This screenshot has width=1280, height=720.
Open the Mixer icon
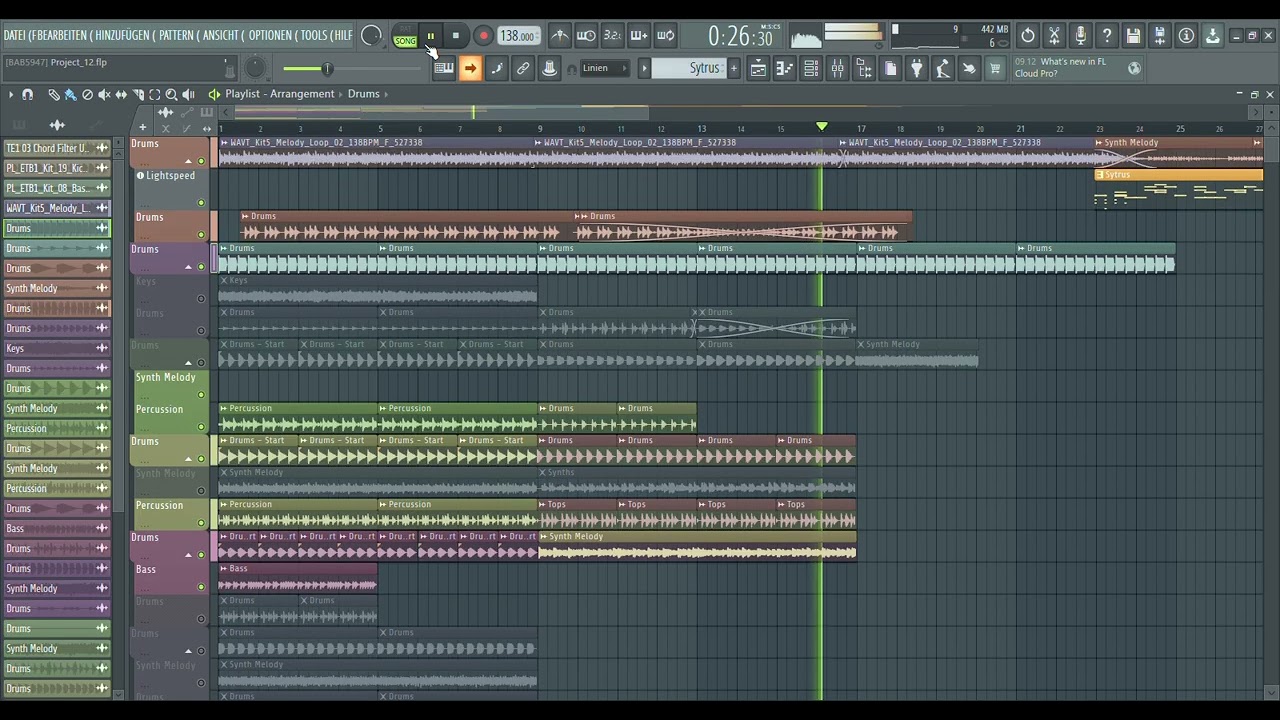838,68
